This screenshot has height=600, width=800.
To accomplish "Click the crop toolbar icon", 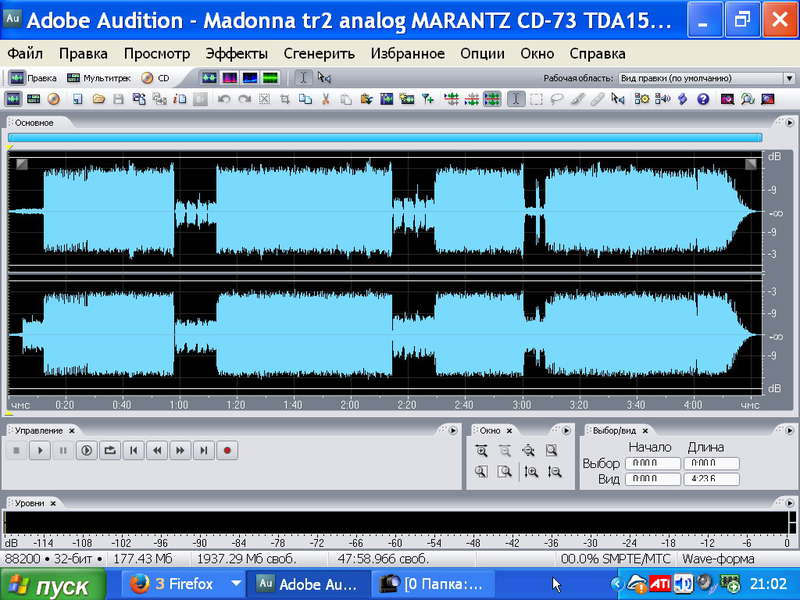I will point(285,99).
